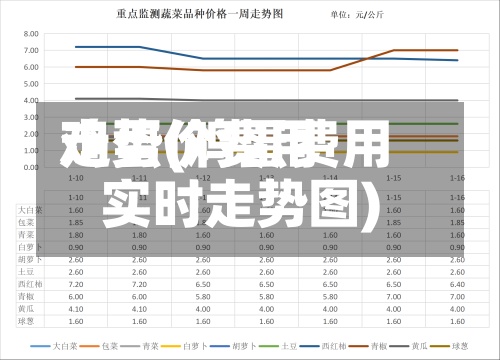Screen dimensions: 500x360
Task: Click the 西红柿 row header in the table
Action: [30, 284]
